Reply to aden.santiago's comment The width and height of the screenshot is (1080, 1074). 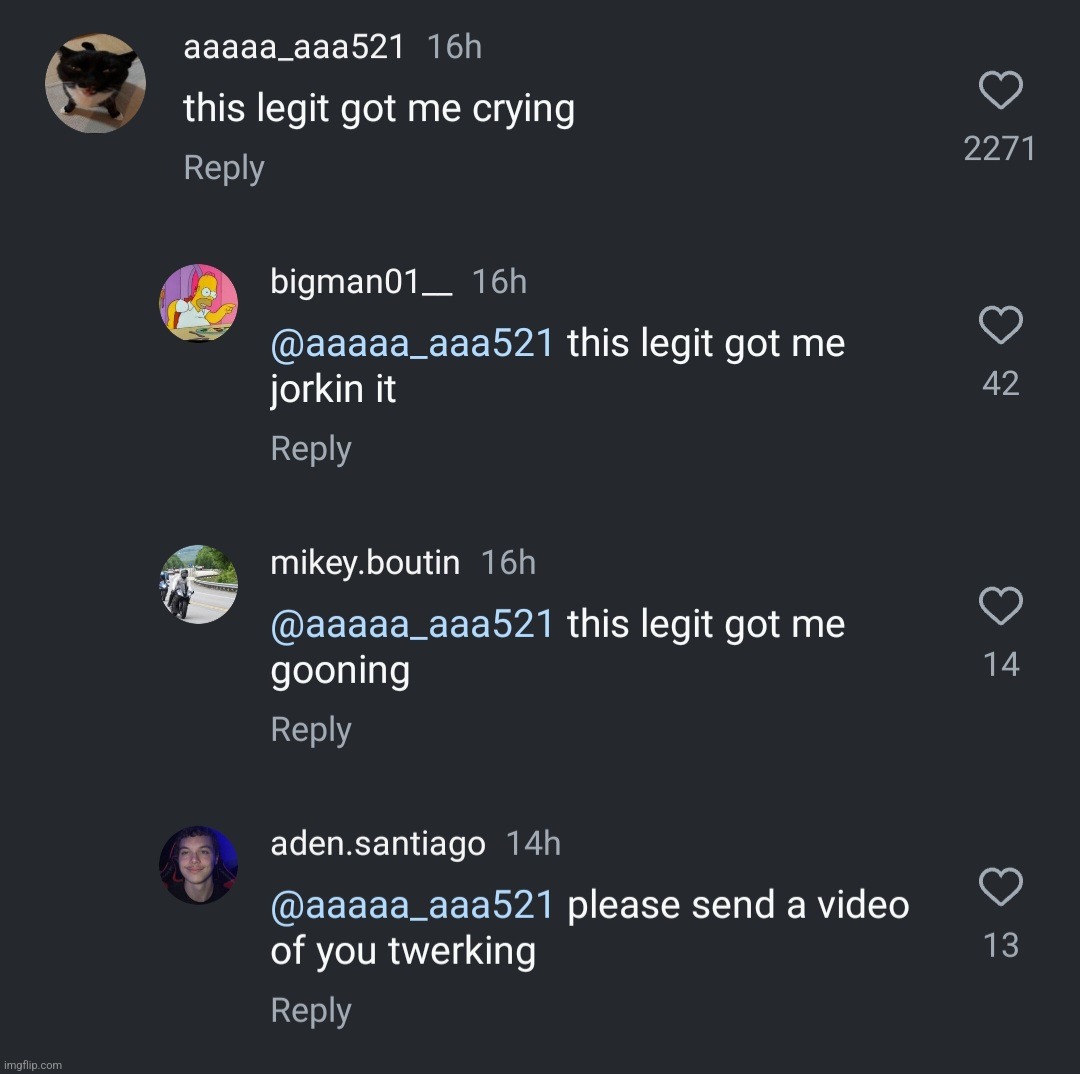click(x=311, y=1011)
